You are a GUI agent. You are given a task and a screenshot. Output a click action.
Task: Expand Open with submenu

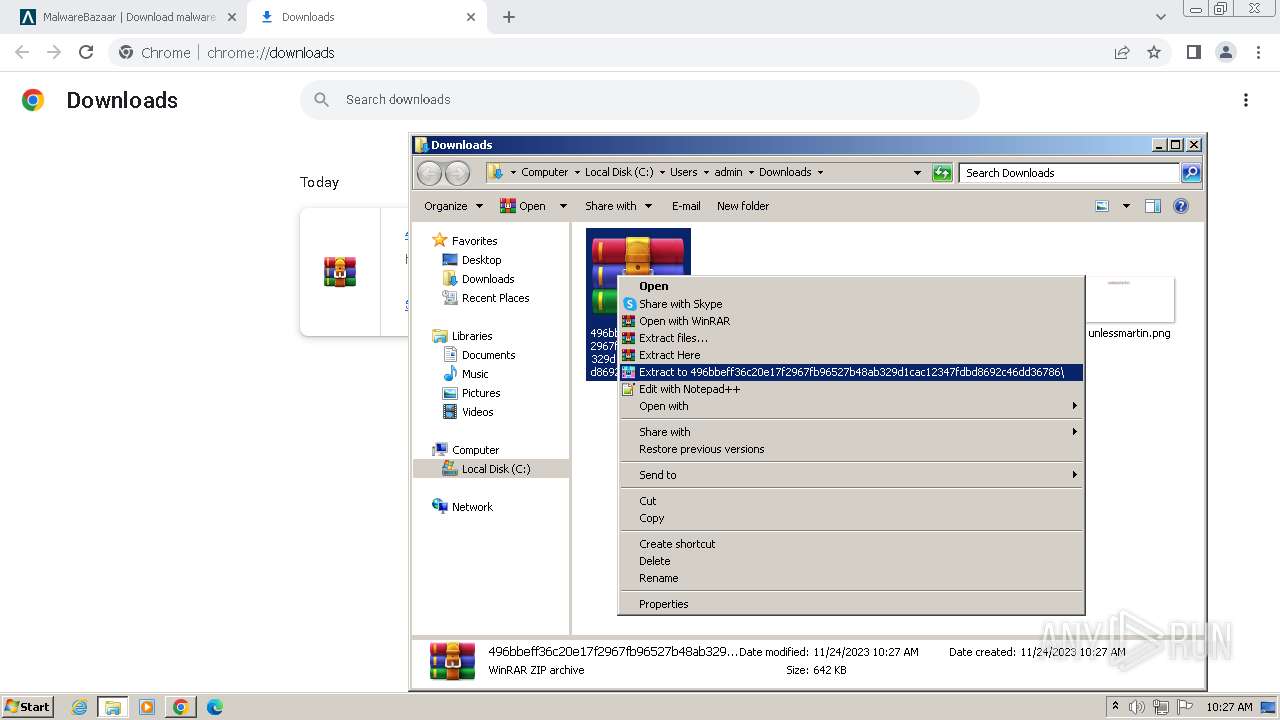coord(851,406)
